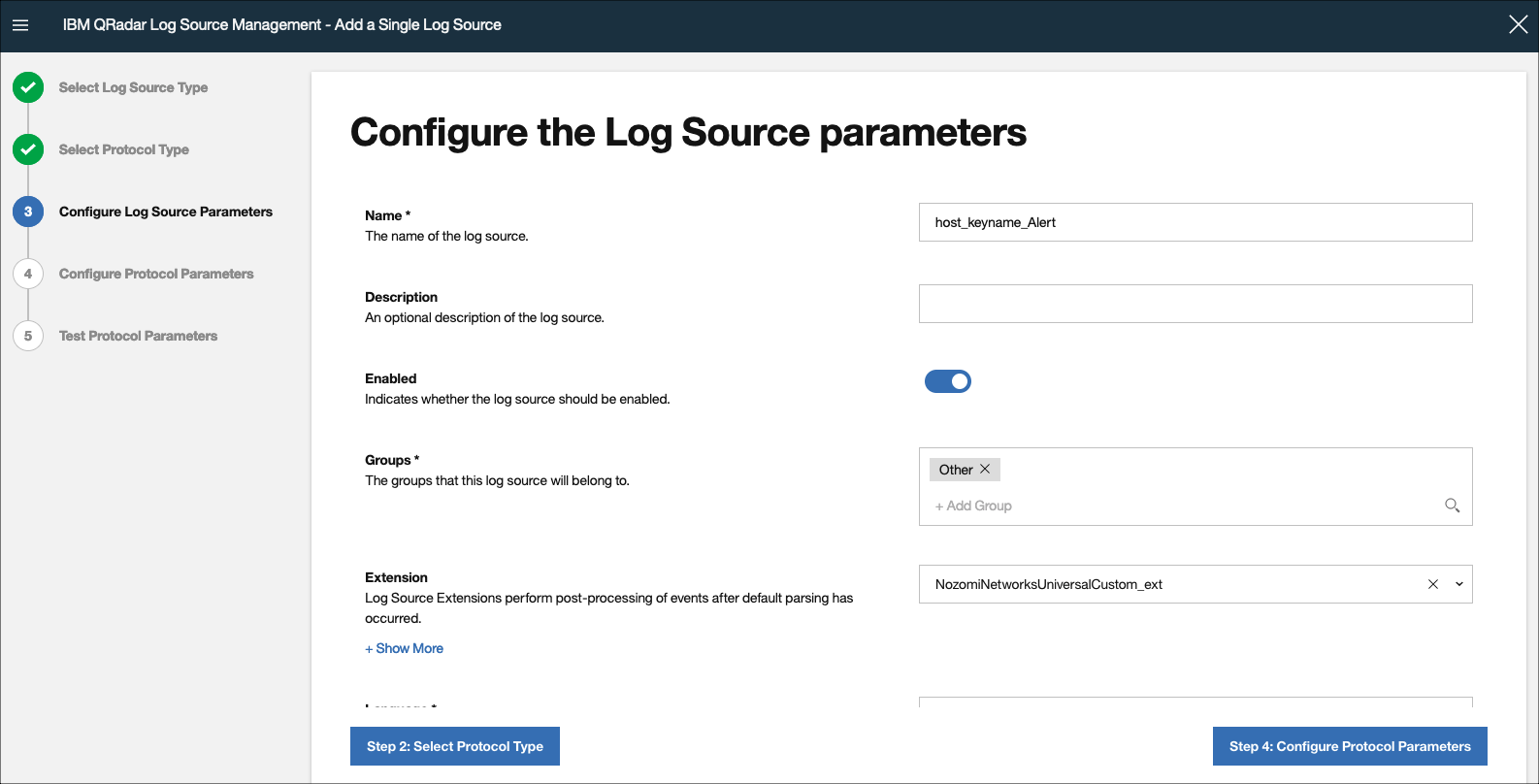
Task: Click the step 3 circle icon
Action: (28, 212)
